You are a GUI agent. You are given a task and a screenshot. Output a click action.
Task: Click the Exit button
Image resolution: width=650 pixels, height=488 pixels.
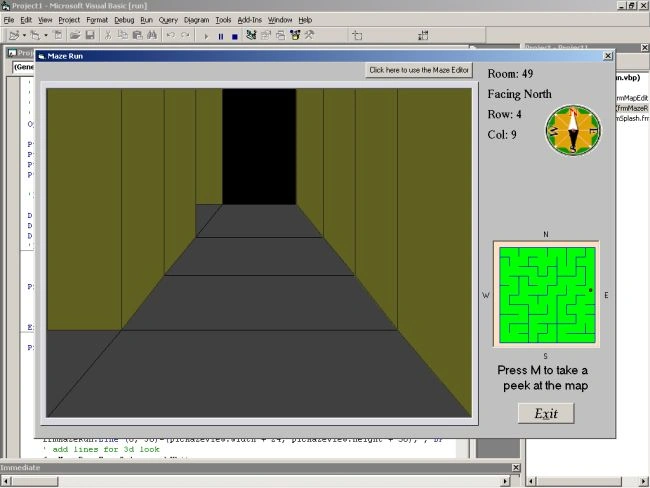click(x=546, y=413)
